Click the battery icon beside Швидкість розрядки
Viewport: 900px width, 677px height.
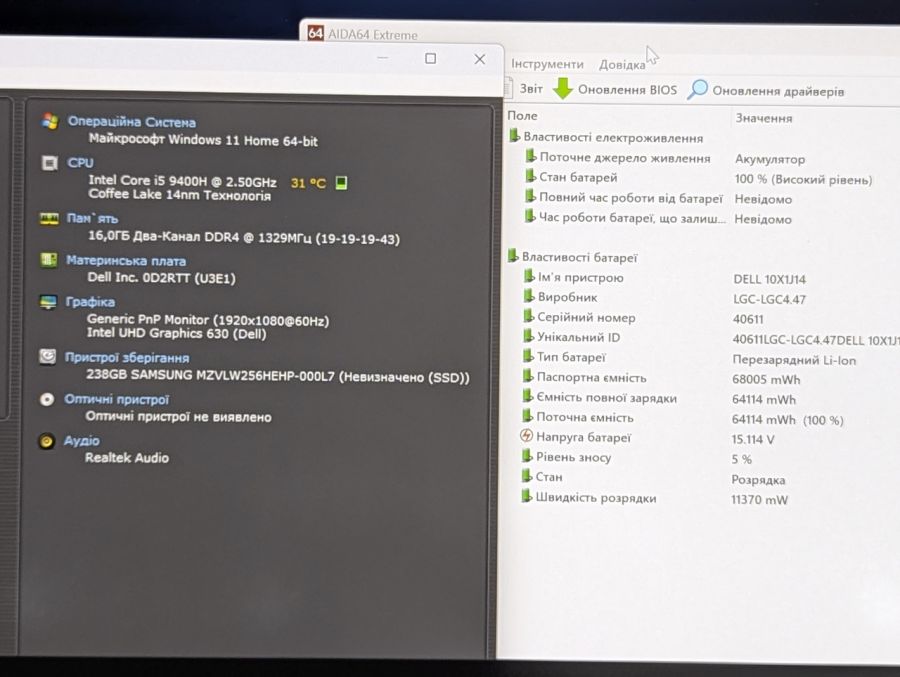point(527,496)
